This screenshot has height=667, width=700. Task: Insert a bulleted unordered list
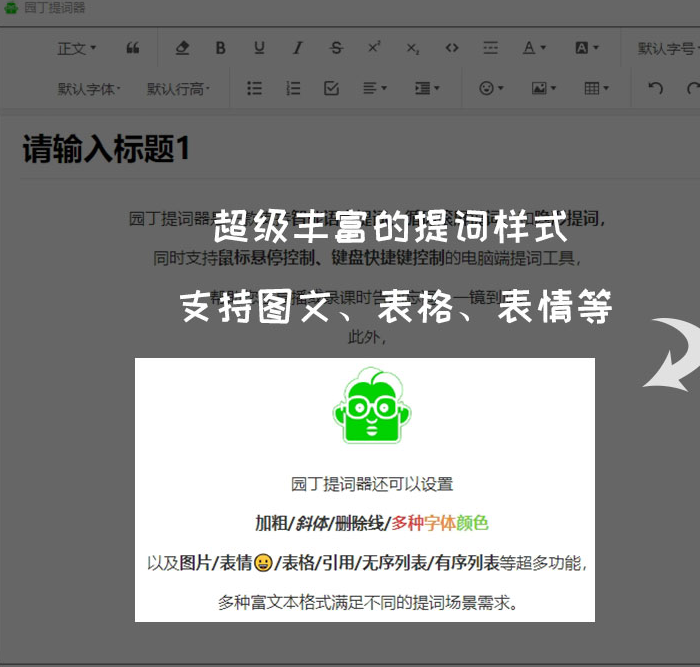click(255, 89)
